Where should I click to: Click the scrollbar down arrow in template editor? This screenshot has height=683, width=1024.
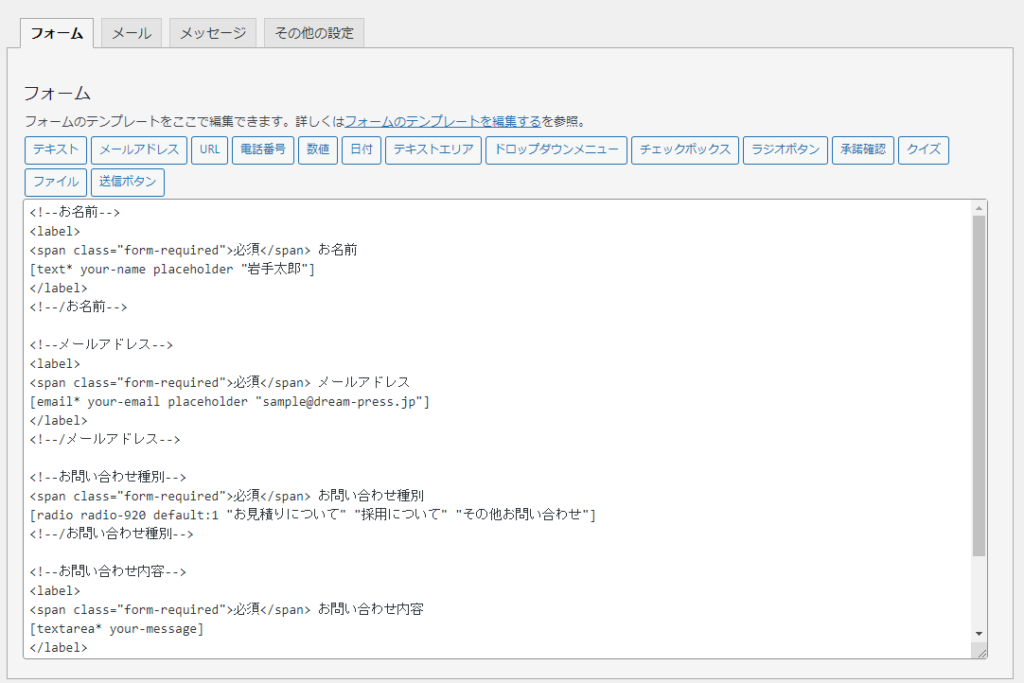(979, 633)
